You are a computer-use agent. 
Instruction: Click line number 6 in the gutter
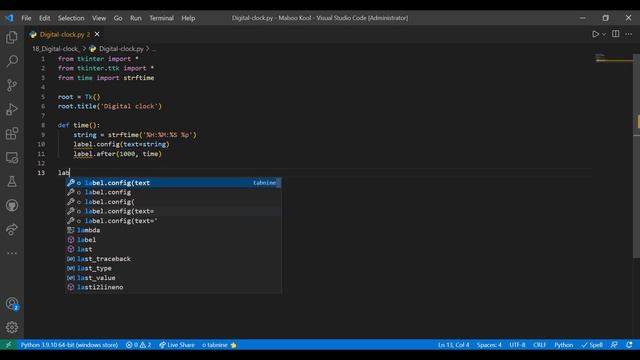43,106
